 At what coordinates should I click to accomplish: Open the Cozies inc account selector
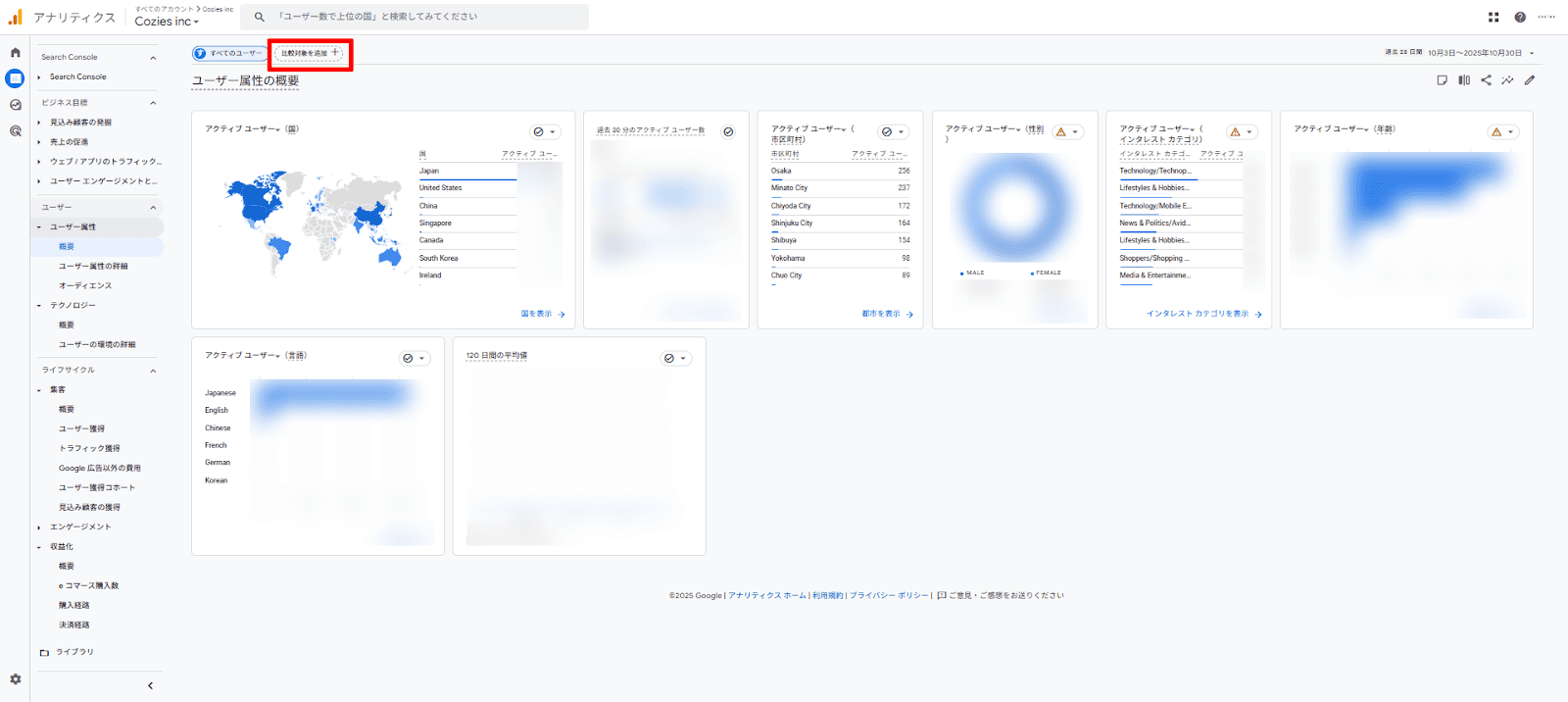tap(167, 22)
